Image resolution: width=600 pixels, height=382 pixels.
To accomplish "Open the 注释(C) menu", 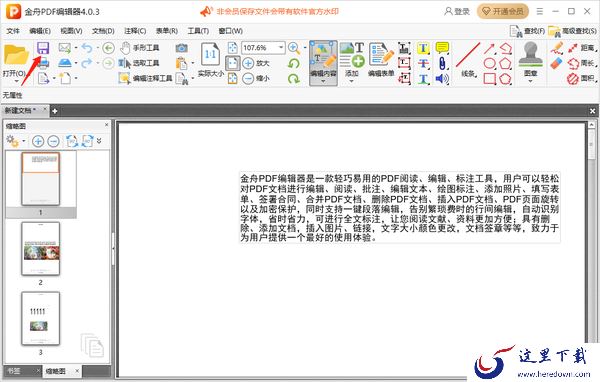I will click(x=135, y=31).
